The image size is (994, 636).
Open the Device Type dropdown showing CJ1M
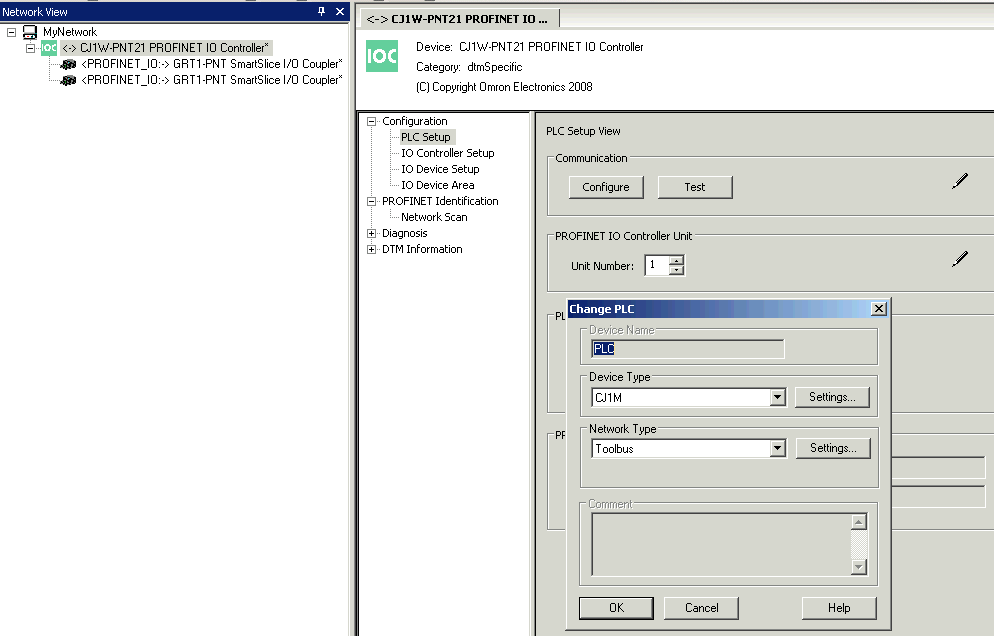pos(778,398)
